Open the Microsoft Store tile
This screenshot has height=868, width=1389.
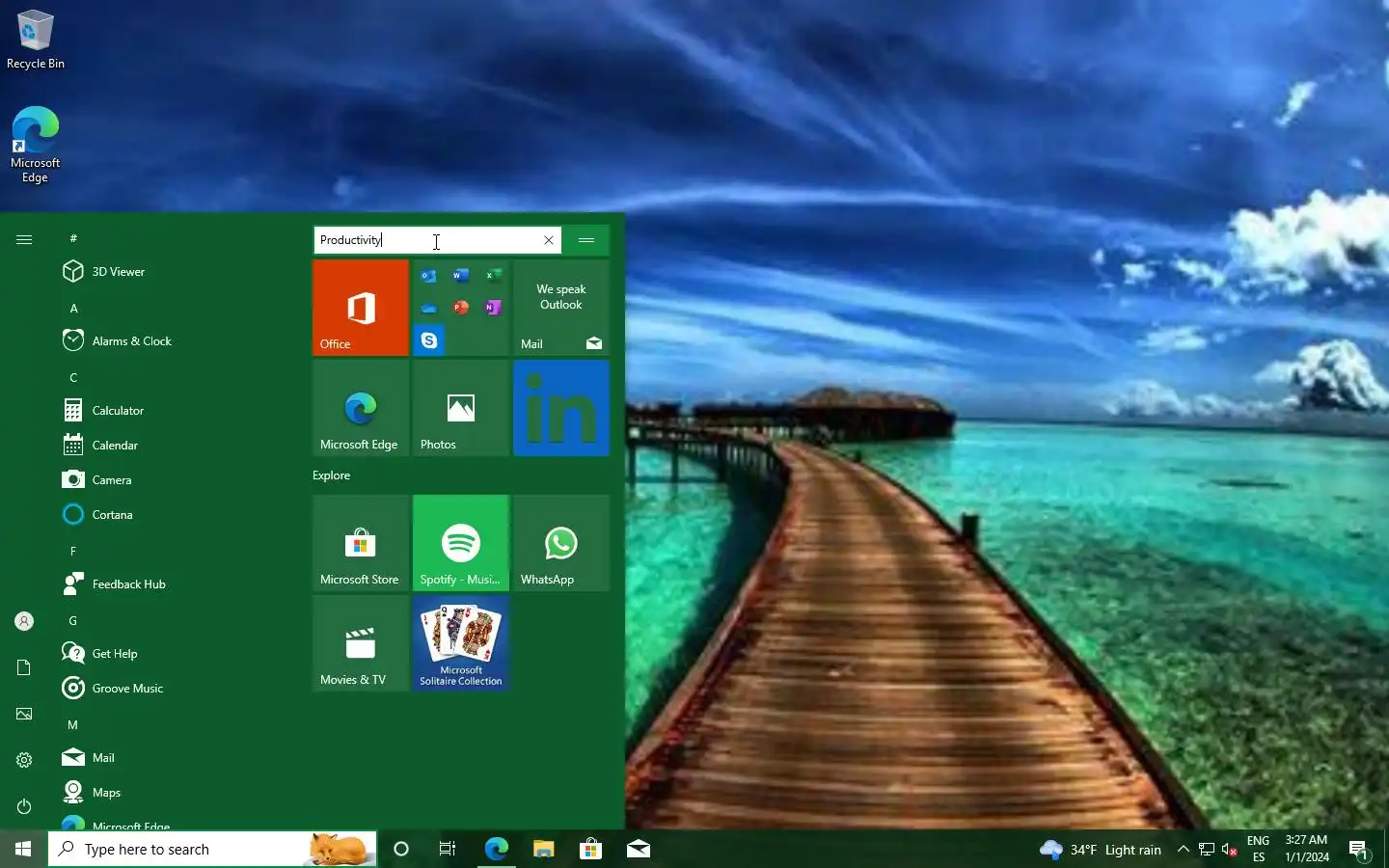pyautogui.click(x=361, y=543)
